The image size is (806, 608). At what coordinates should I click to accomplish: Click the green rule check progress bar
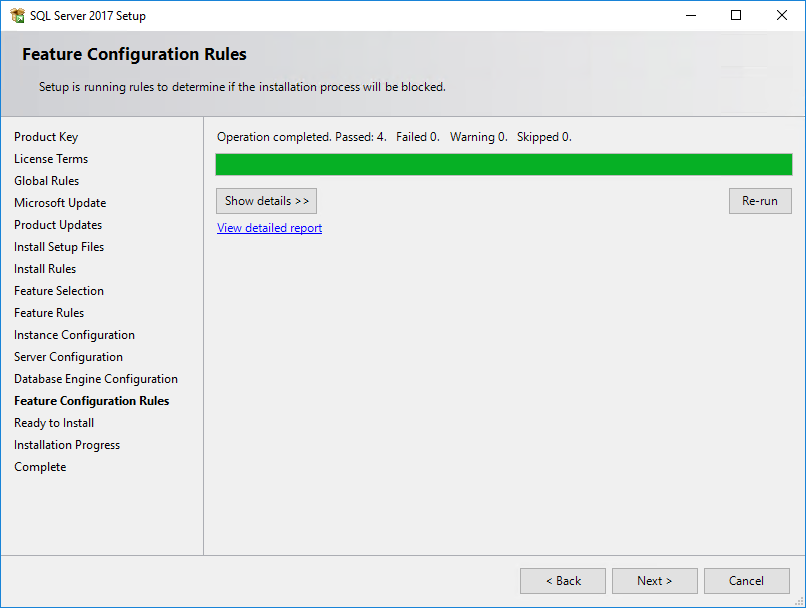click(x=503, y=165)
